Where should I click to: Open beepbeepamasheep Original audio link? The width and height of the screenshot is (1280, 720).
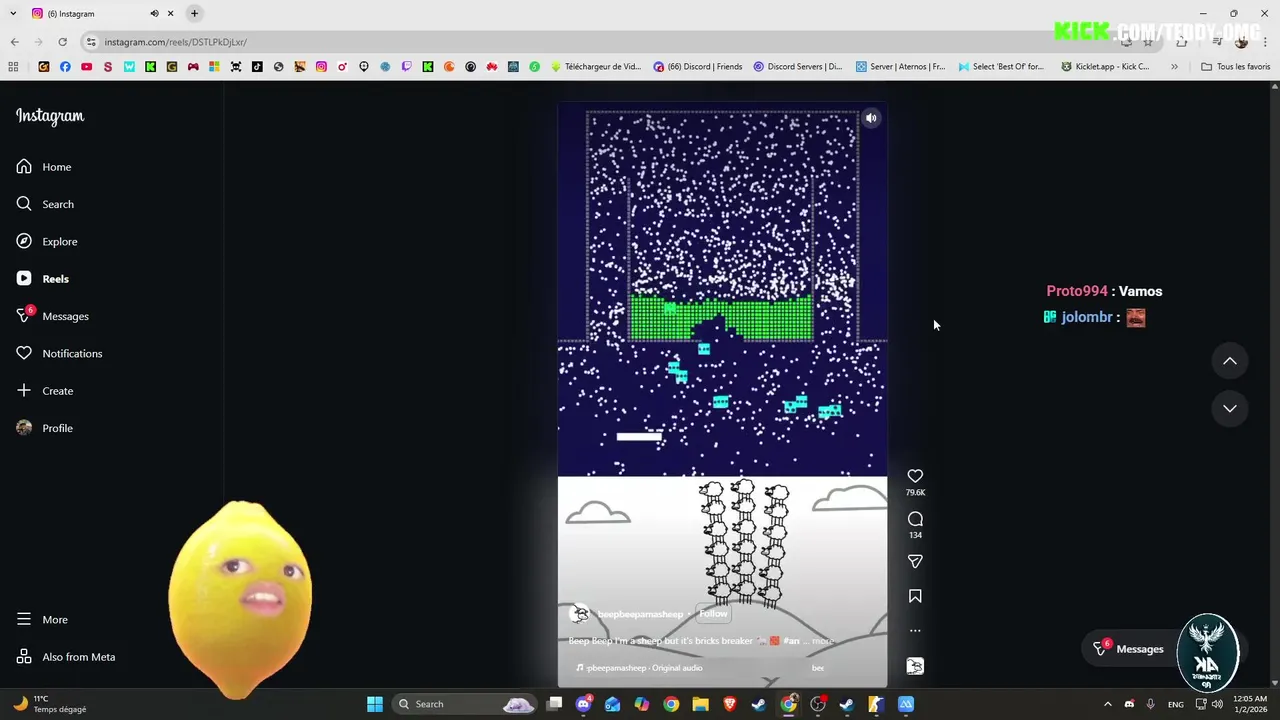(x=644, y=668)
